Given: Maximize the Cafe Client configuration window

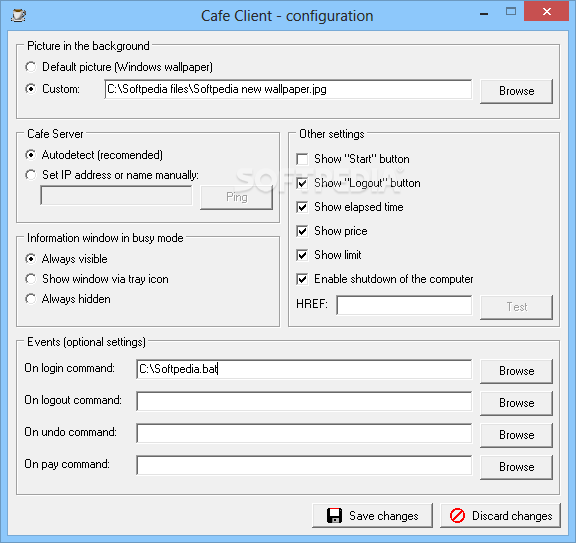Looking at the screenshot, I should (x=511, y=12).
